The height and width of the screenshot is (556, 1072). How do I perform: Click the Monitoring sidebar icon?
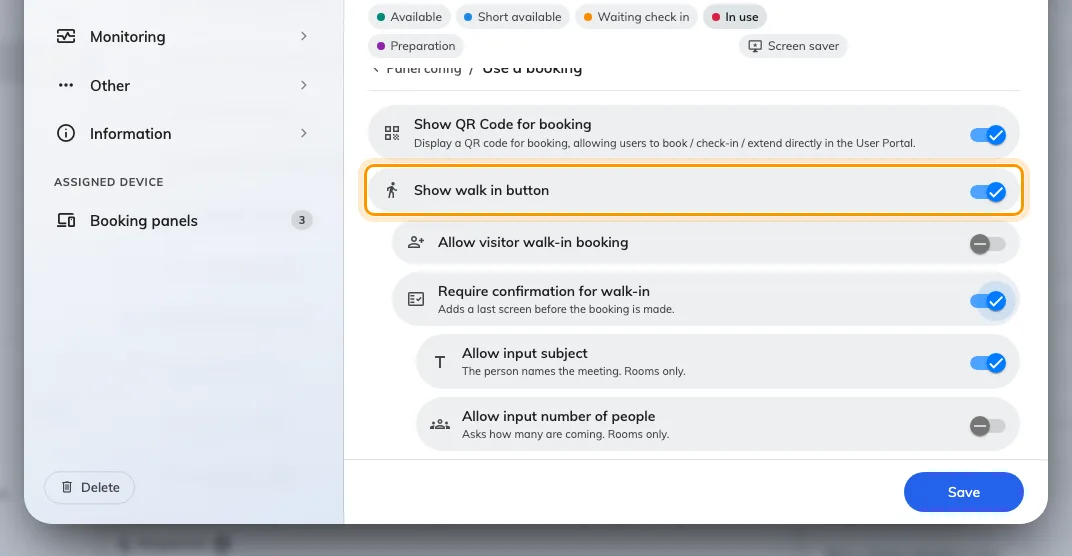(66, 36)
